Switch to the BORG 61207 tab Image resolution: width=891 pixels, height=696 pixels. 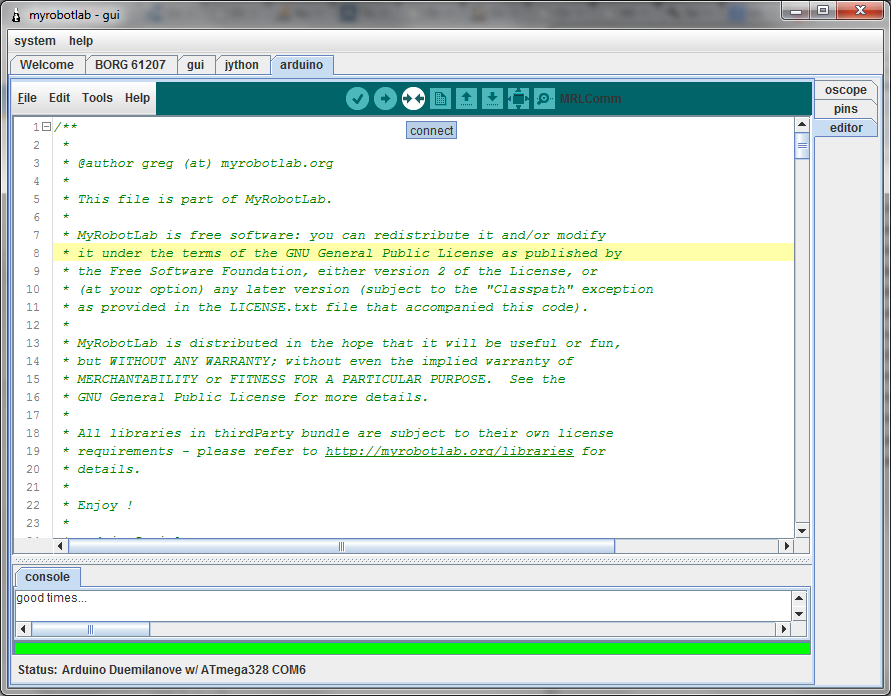click(x=130, y=65)
